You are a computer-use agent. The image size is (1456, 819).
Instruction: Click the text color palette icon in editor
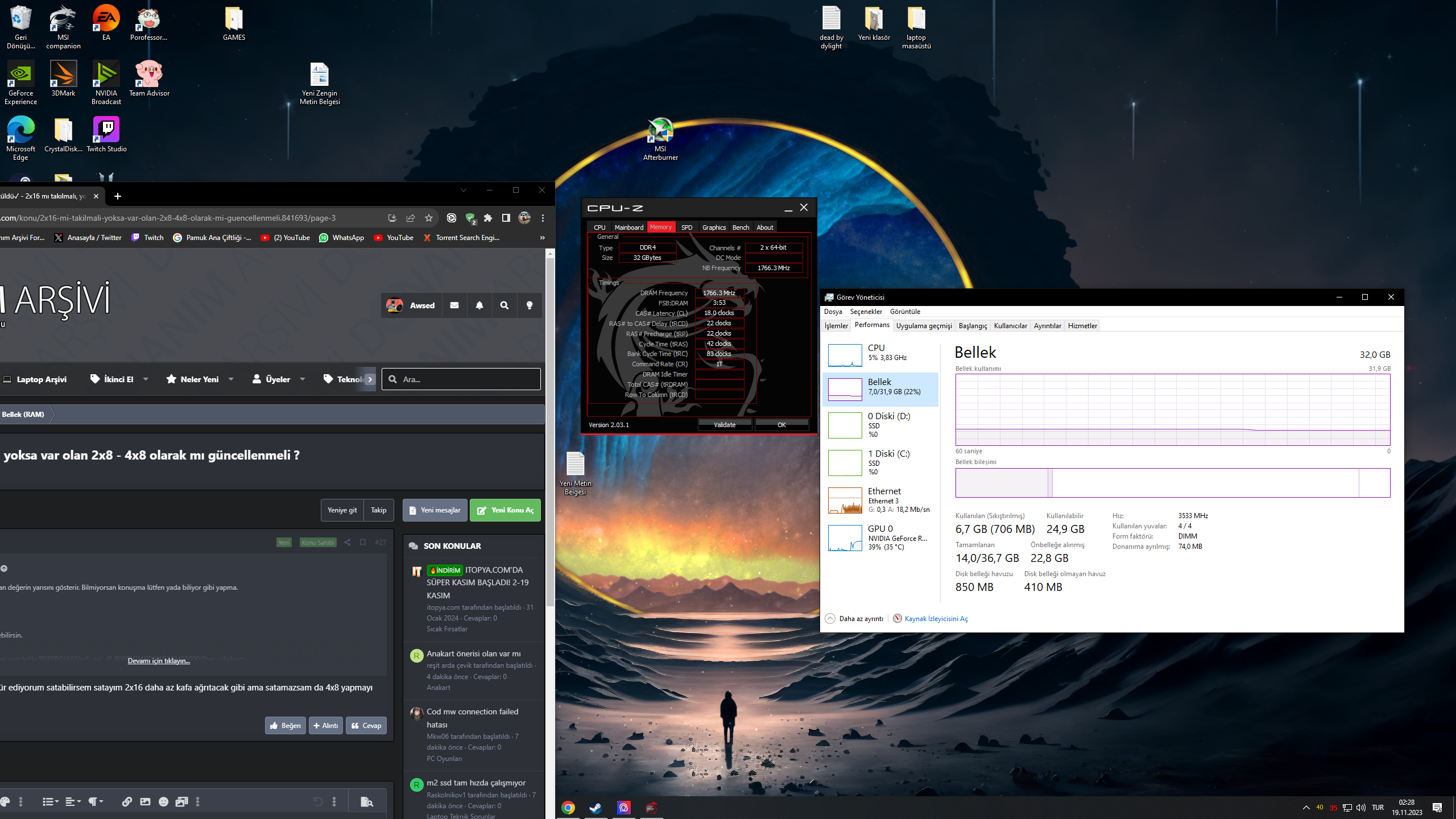(x=5, y=802)
